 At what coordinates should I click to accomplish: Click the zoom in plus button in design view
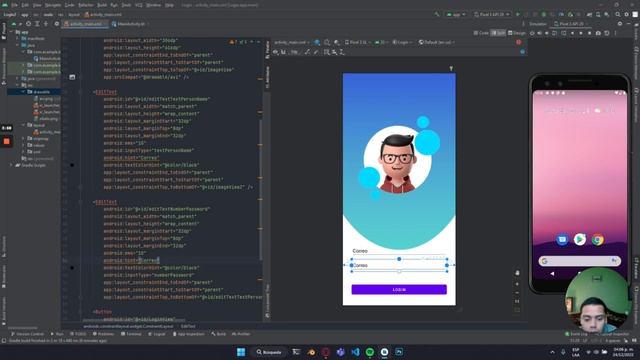click(517, 284)
